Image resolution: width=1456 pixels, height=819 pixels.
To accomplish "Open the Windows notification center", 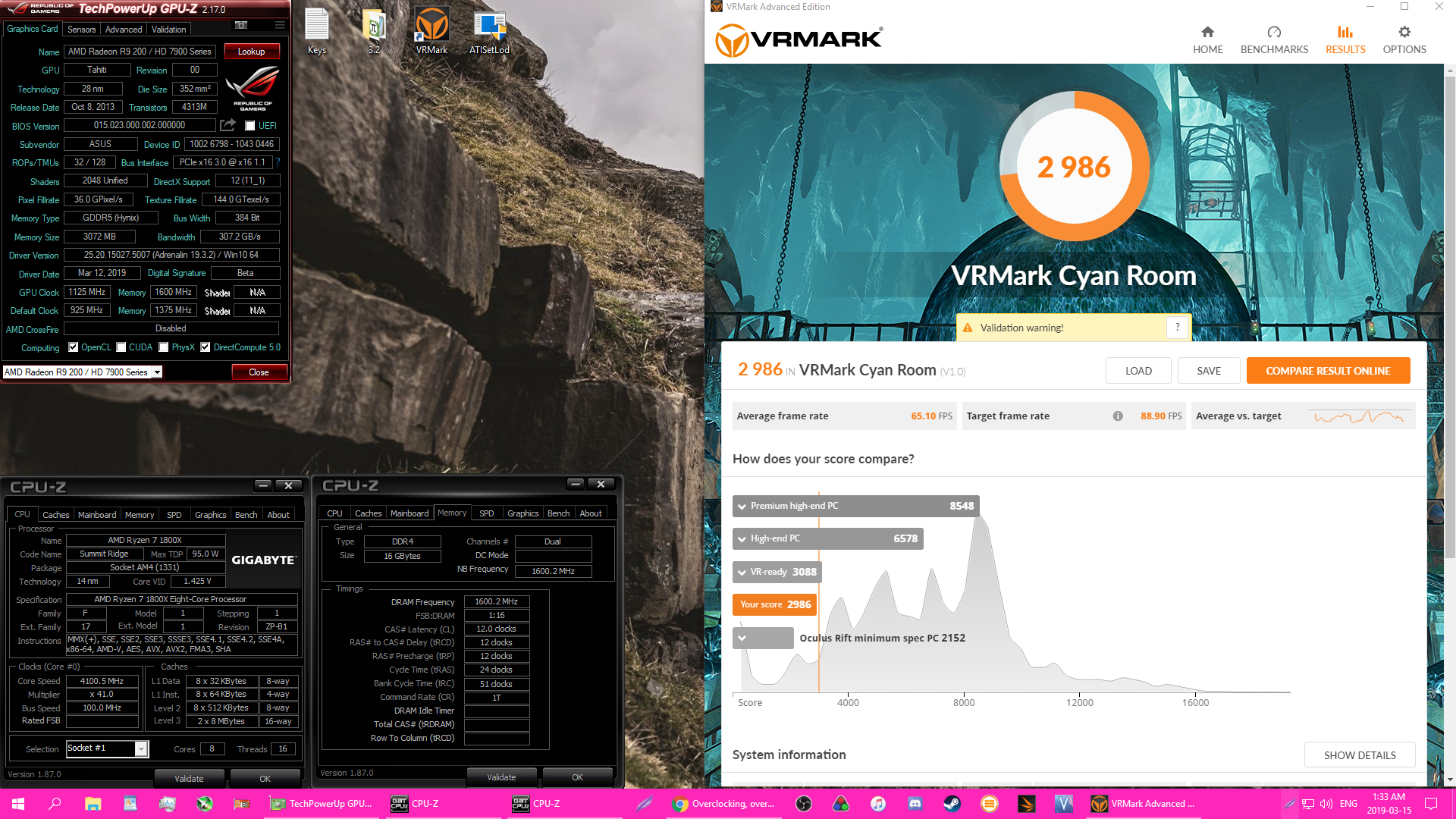I will click(x=1431, y=804).
